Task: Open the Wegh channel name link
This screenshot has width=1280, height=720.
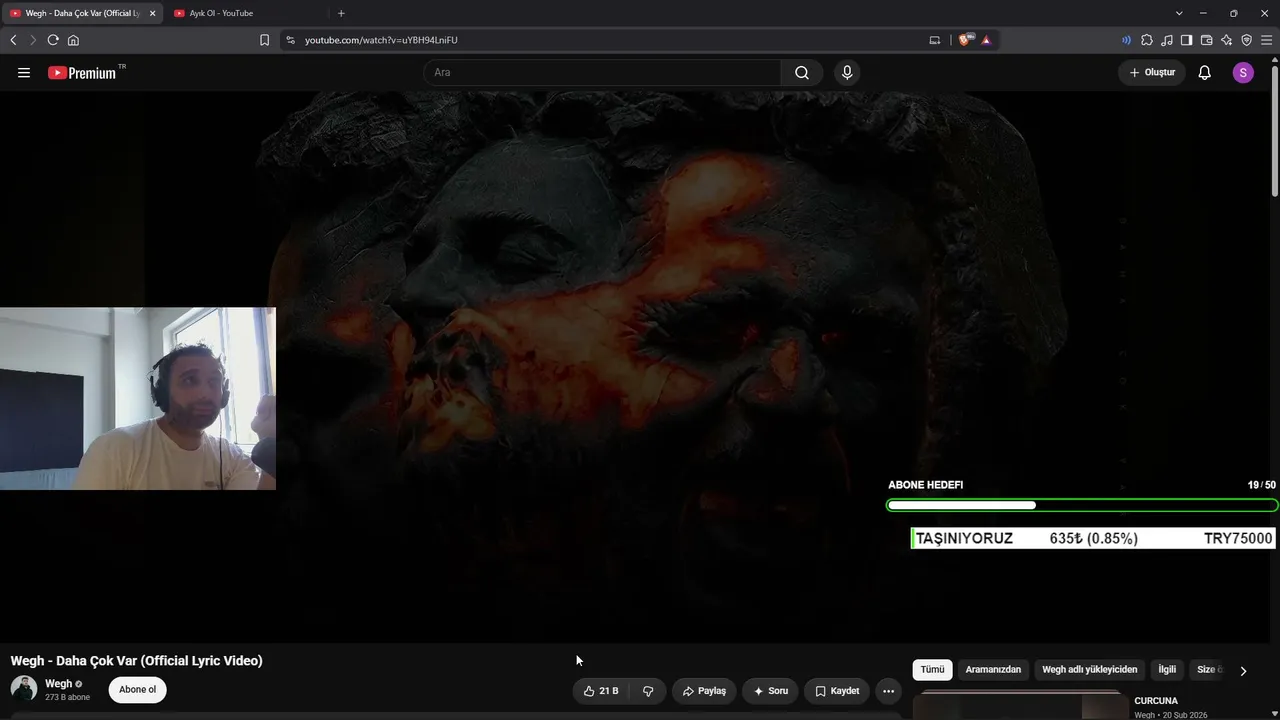Action: [58, 684]
